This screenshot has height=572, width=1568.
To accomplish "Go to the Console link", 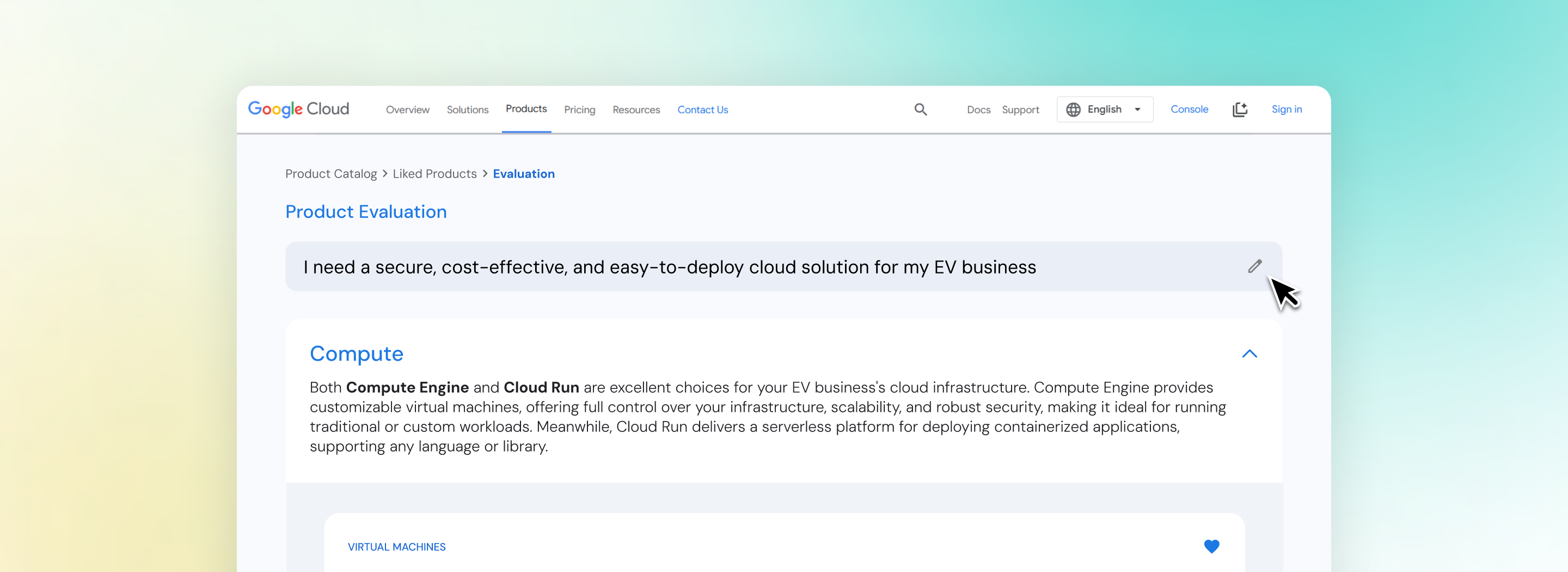I will click(1189, 109).
